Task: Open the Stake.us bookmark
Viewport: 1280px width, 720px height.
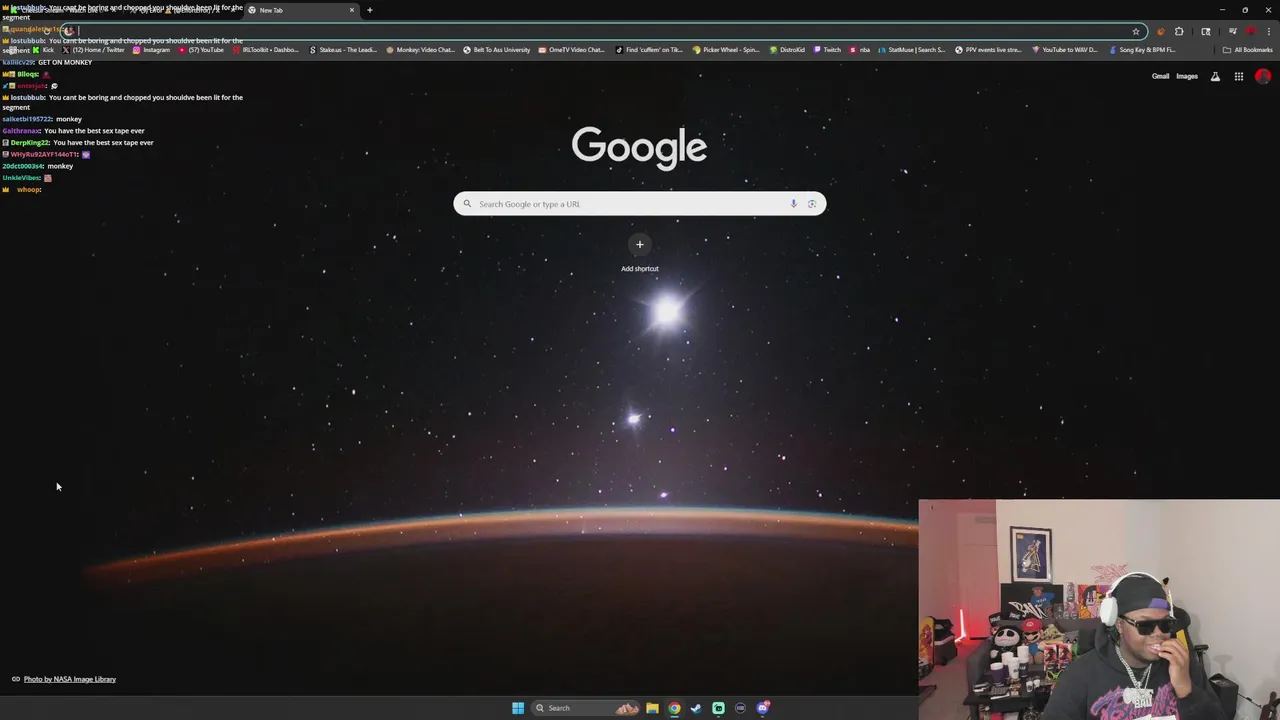Action: pos(343,50)
